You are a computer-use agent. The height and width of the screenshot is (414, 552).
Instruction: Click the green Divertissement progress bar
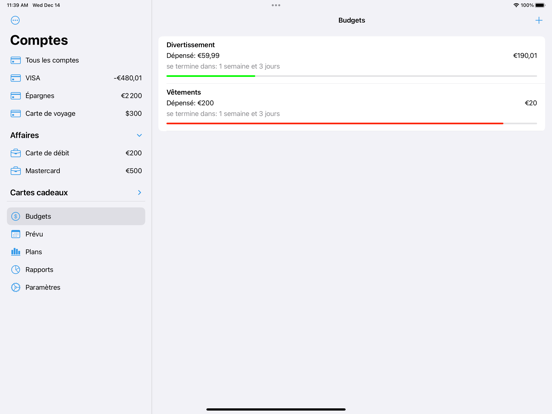(x=211, y=76)
